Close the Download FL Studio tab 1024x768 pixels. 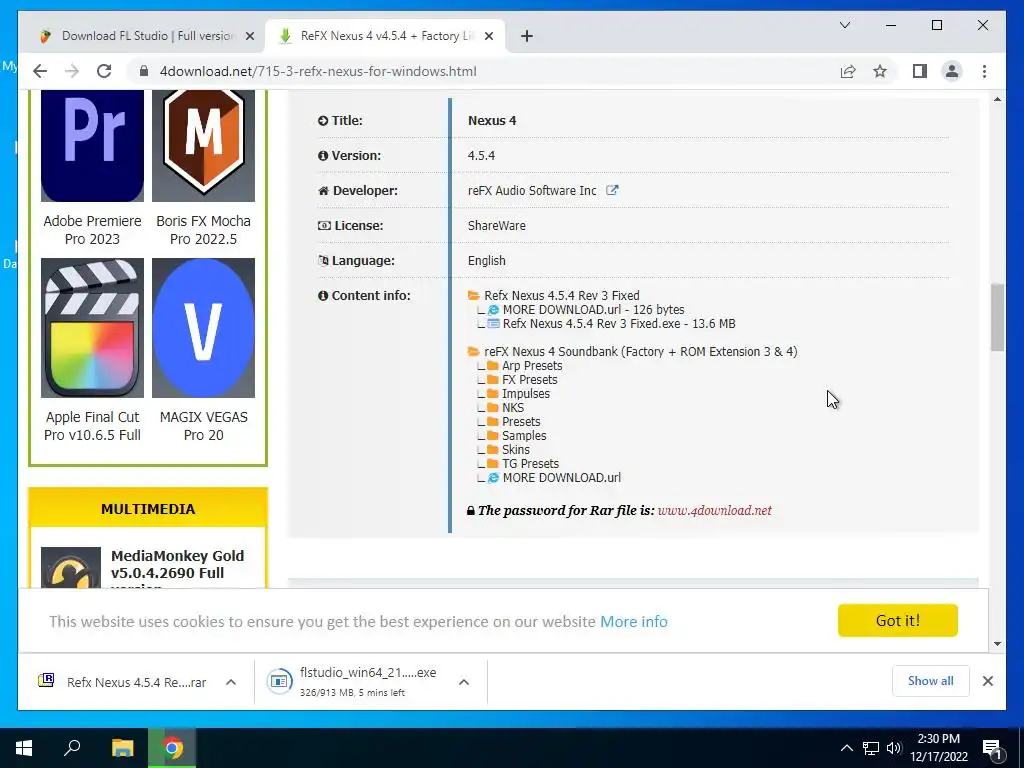(x=249, y=36)
